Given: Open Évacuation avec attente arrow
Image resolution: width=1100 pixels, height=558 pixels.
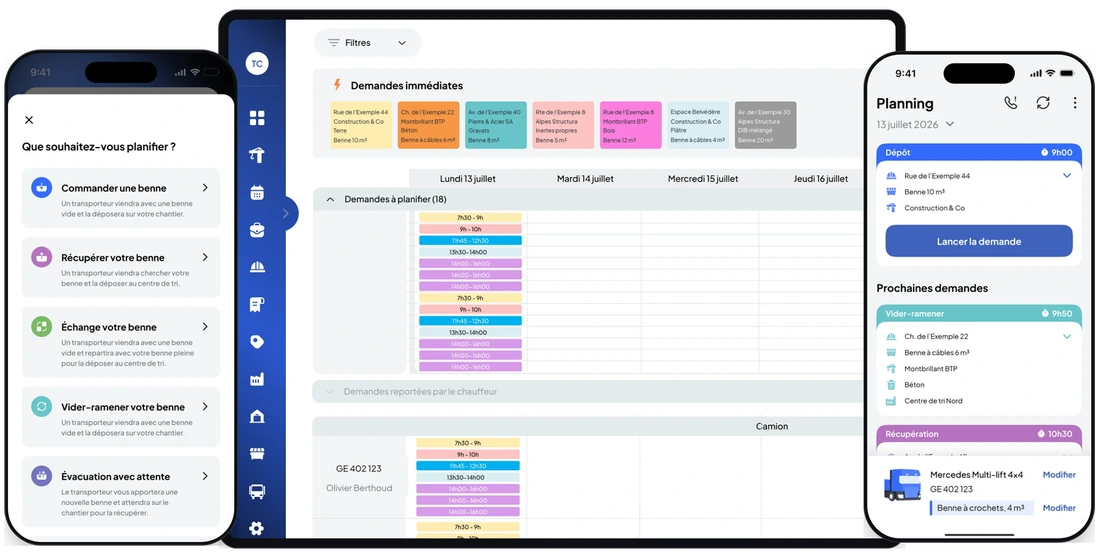Looking at the screenshot, I should pos(205,476).
